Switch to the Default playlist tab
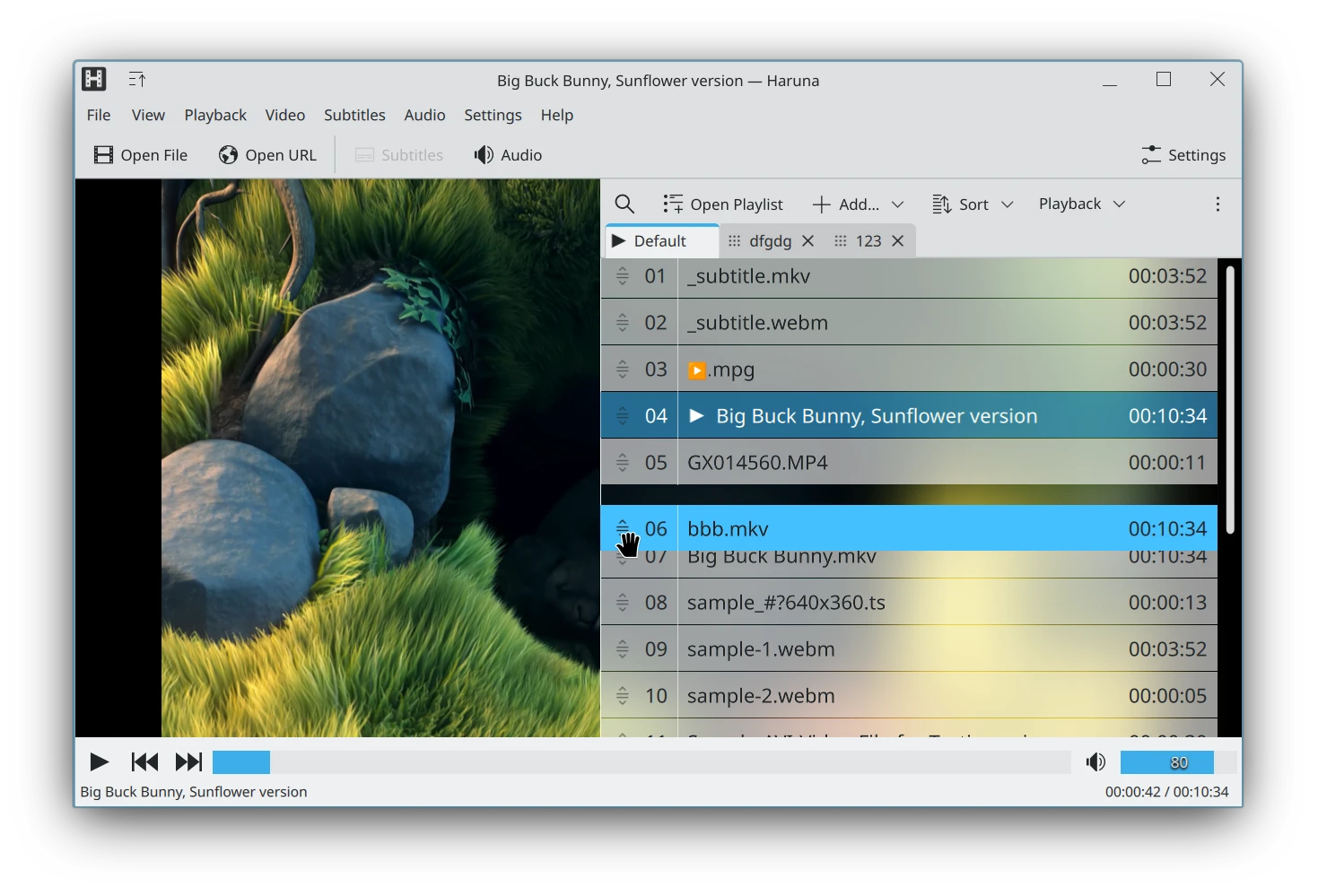Image resolution: width=1318 pixels, height=896 pixels. pyautogui.click(x=659, y=241)
